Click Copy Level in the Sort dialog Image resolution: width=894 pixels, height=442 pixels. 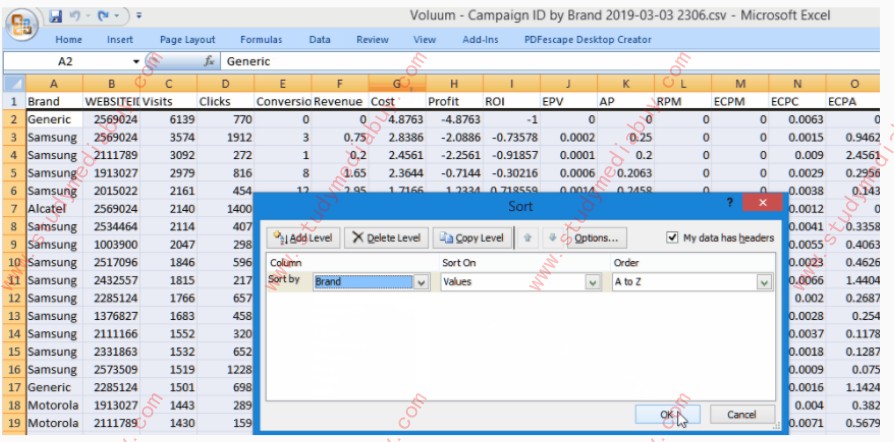472,238
